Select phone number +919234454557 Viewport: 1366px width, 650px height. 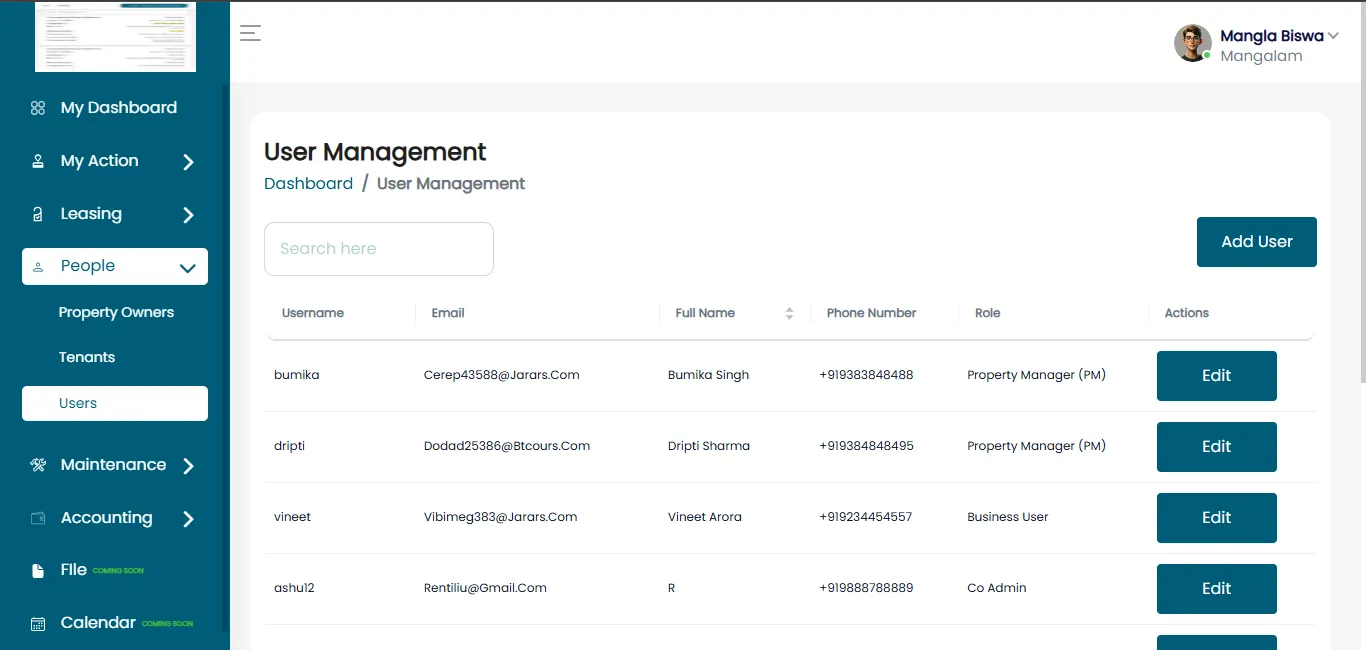(866, 517)
